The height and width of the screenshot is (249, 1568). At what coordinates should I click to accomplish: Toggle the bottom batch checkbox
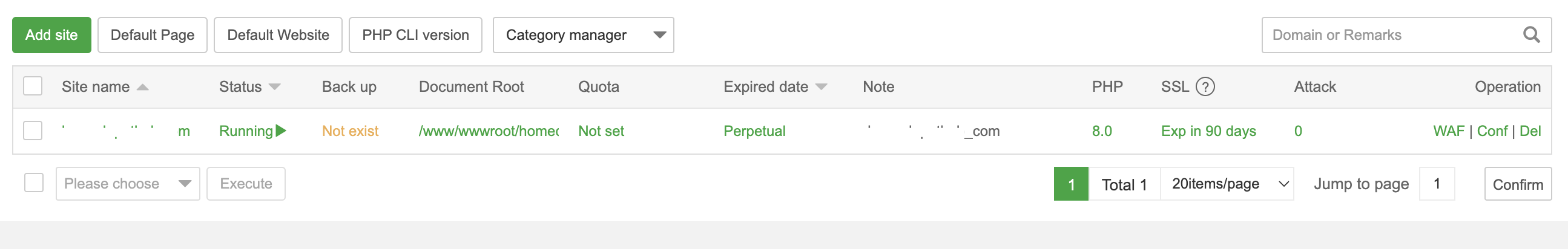34,183
